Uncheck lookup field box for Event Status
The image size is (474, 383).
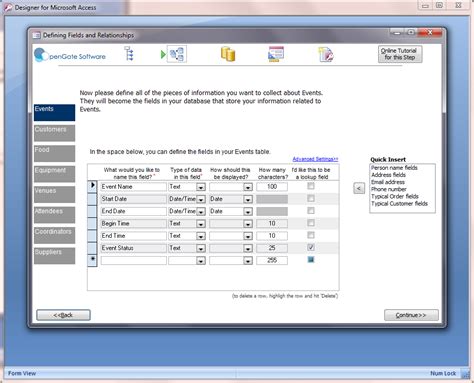pyautogui.click(x=311, y=247)
